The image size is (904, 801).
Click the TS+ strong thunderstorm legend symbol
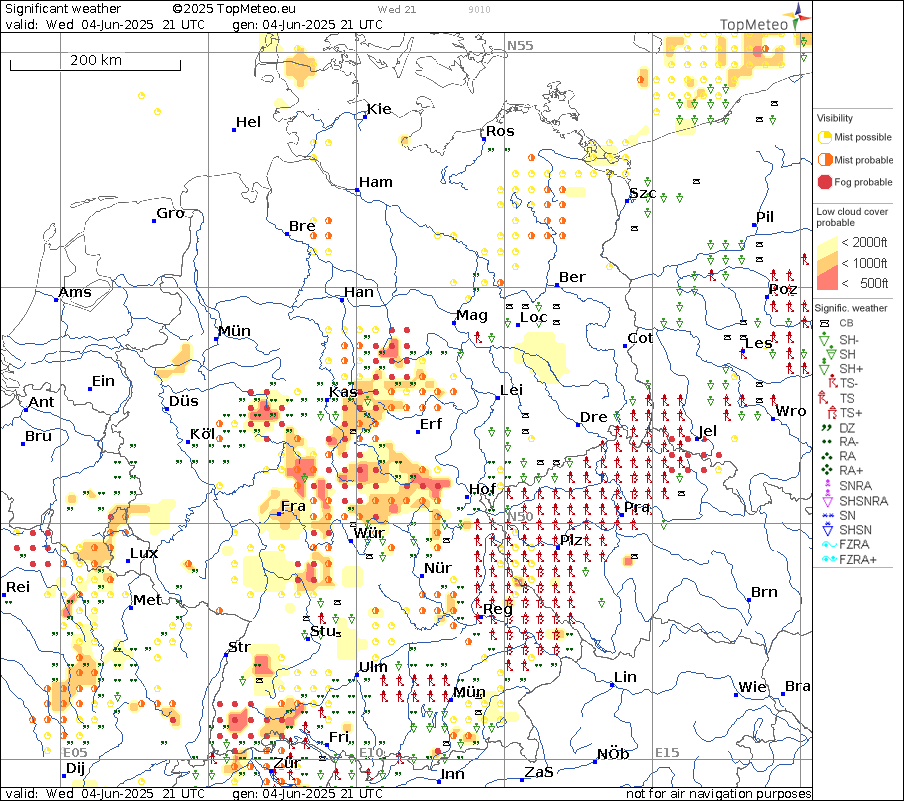point(832,412)
